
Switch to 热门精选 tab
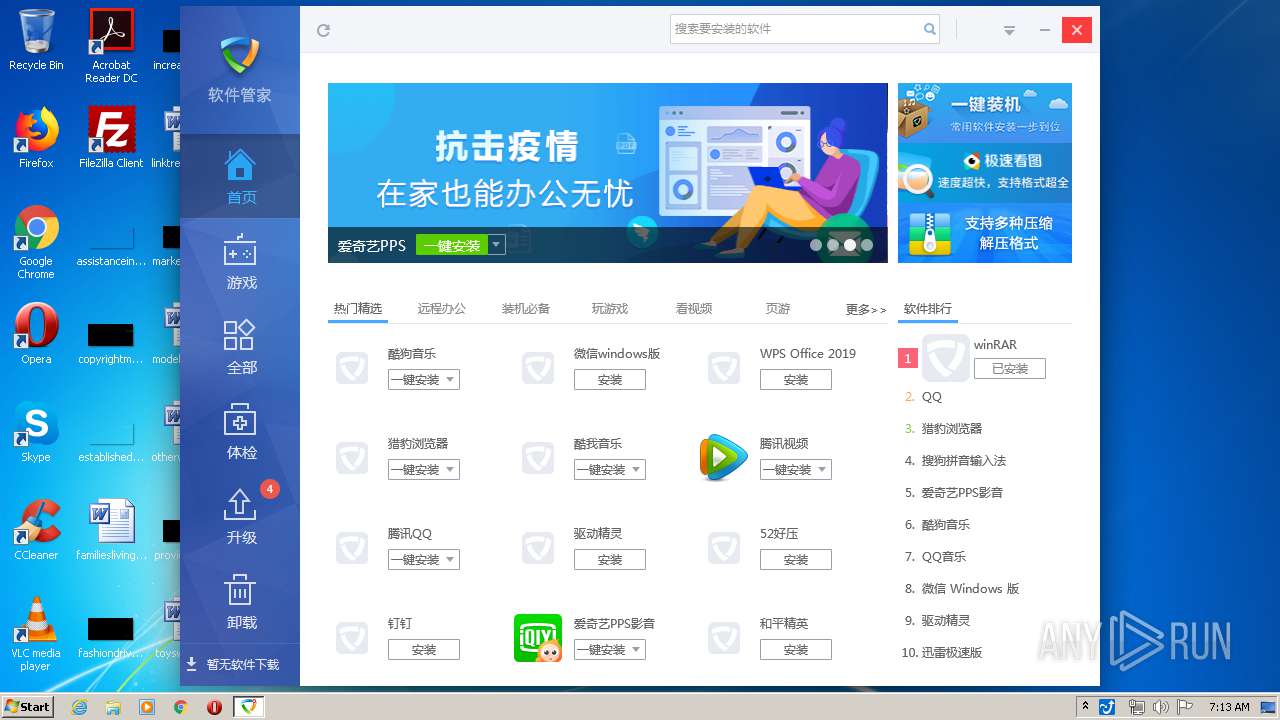coord(358,309)
